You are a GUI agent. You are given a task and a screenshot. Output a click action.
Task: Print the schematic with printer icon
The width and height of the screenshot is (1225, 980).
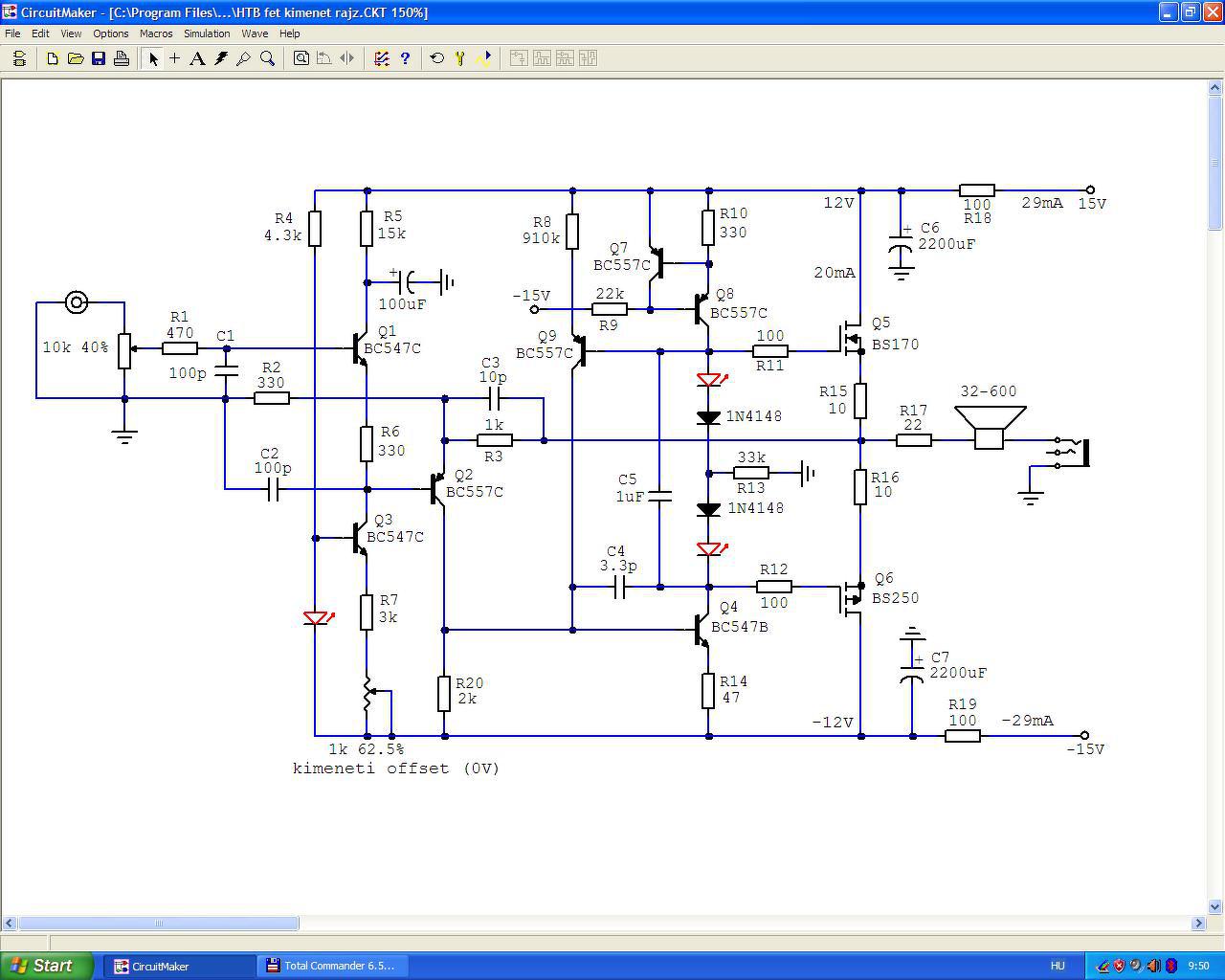tap(121, 58)
